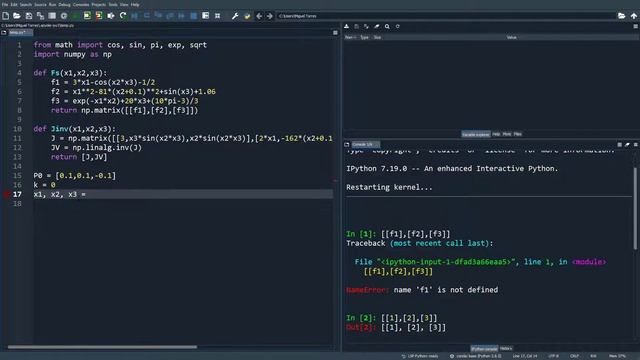This screenshot has width=640, height=360.
Task: Open the Consoles menu
Action: pyautogui.click(x=81, y=4)
